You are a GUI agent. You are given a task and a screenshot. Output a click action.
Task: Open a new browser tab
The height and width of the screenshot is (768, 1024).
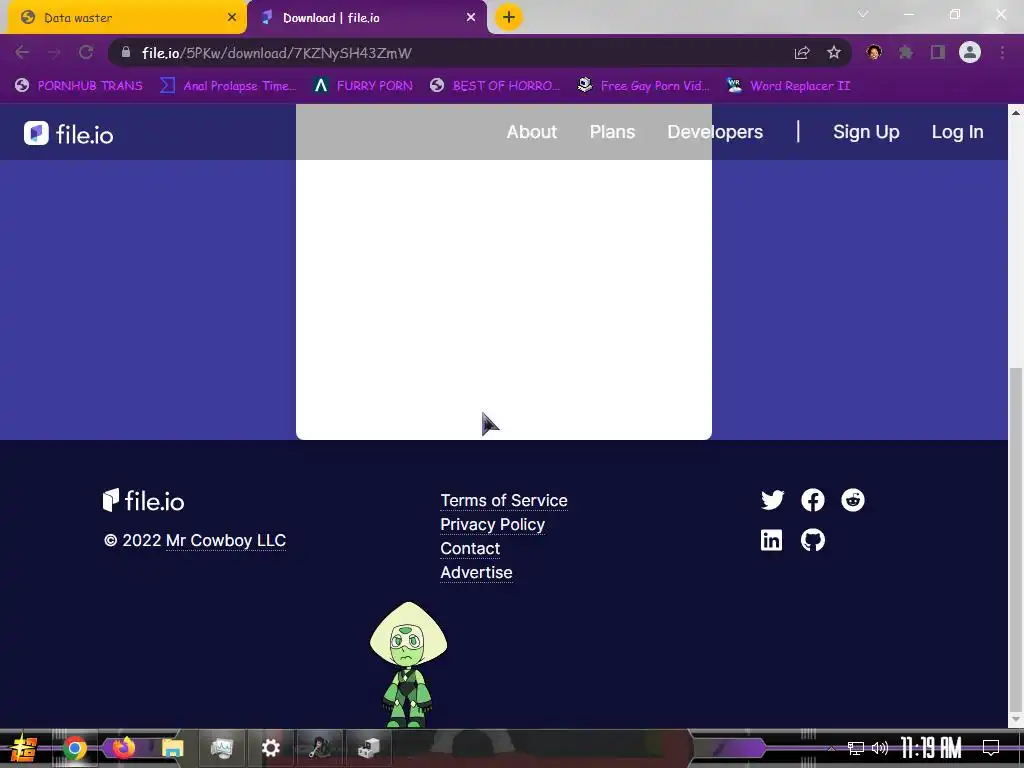(509, 17)
